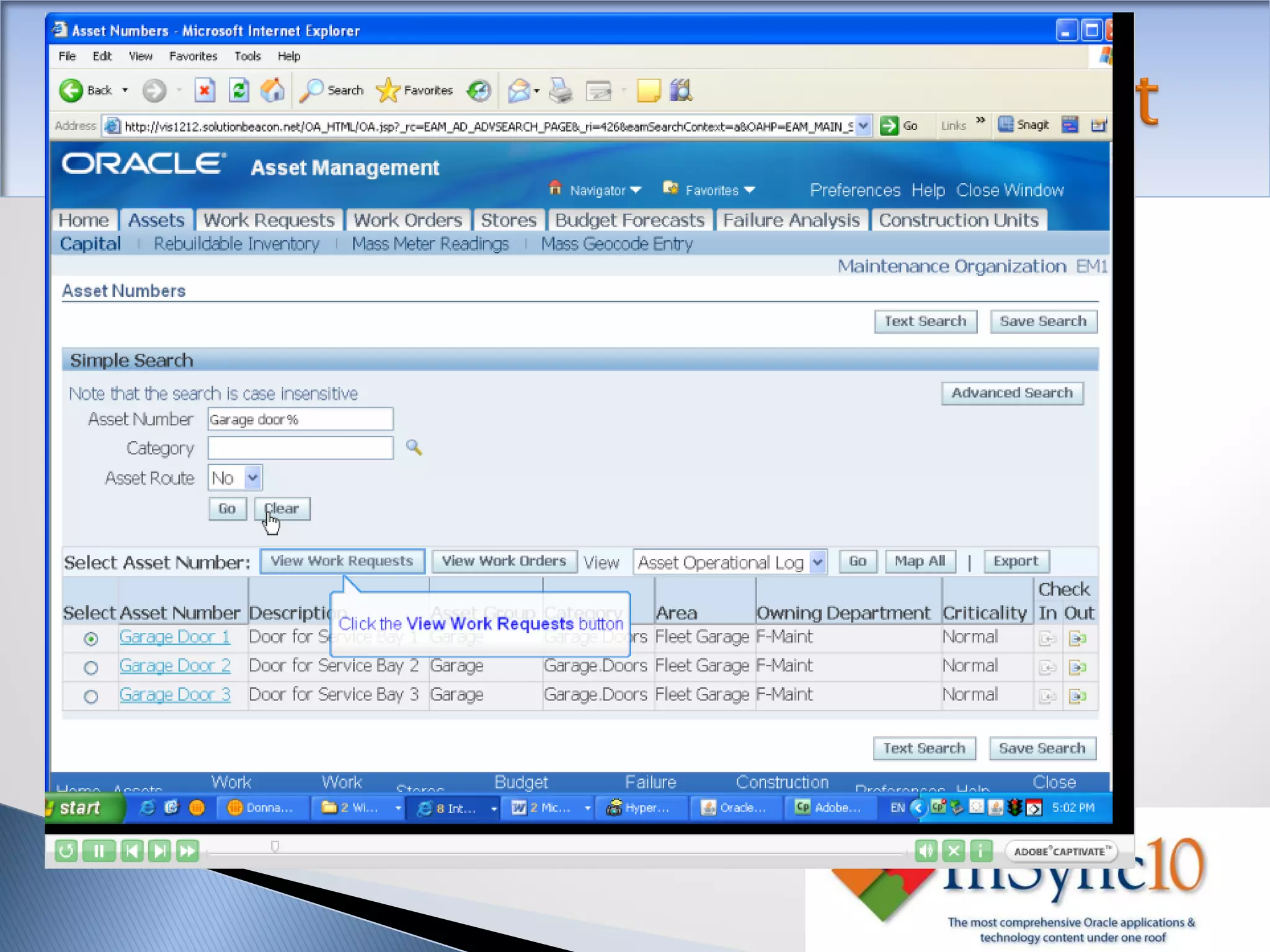Expand the Asset Operational Log dropdown
Viewport: 1270px width, 952px height.
[817, 562]
